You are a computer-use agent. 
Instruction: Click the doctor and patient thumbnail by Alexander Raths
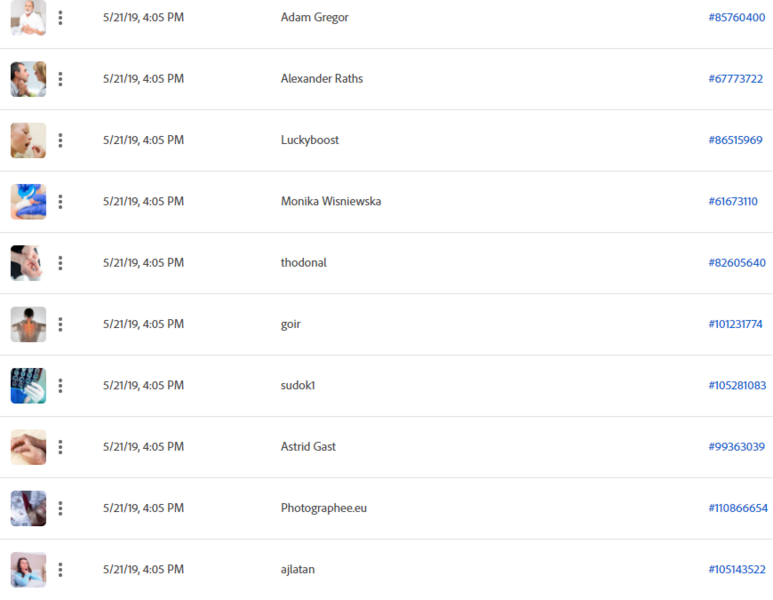click(x=29, y=79)
